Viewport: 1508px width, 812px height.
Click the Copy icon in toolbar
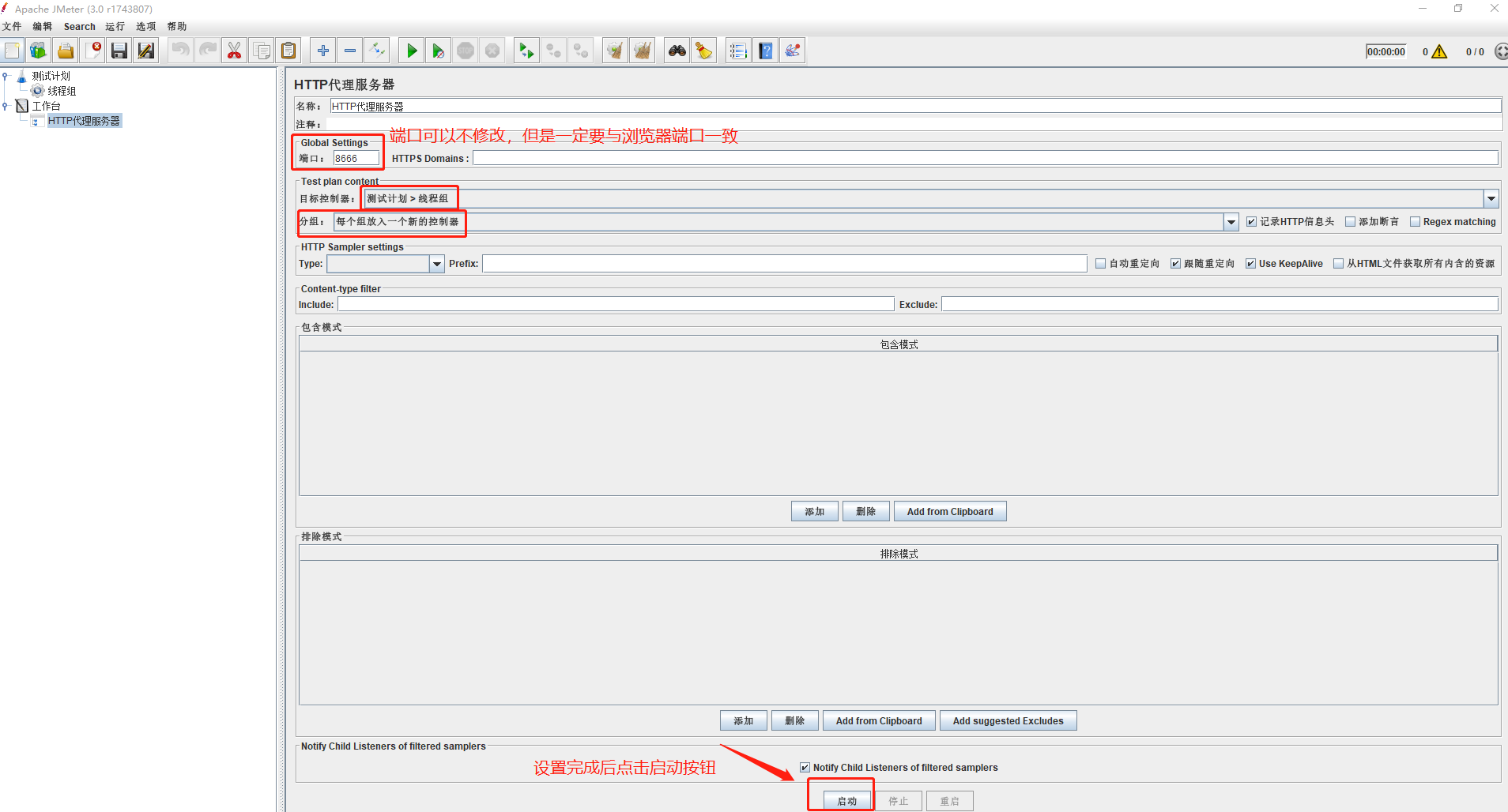[261, 51]
